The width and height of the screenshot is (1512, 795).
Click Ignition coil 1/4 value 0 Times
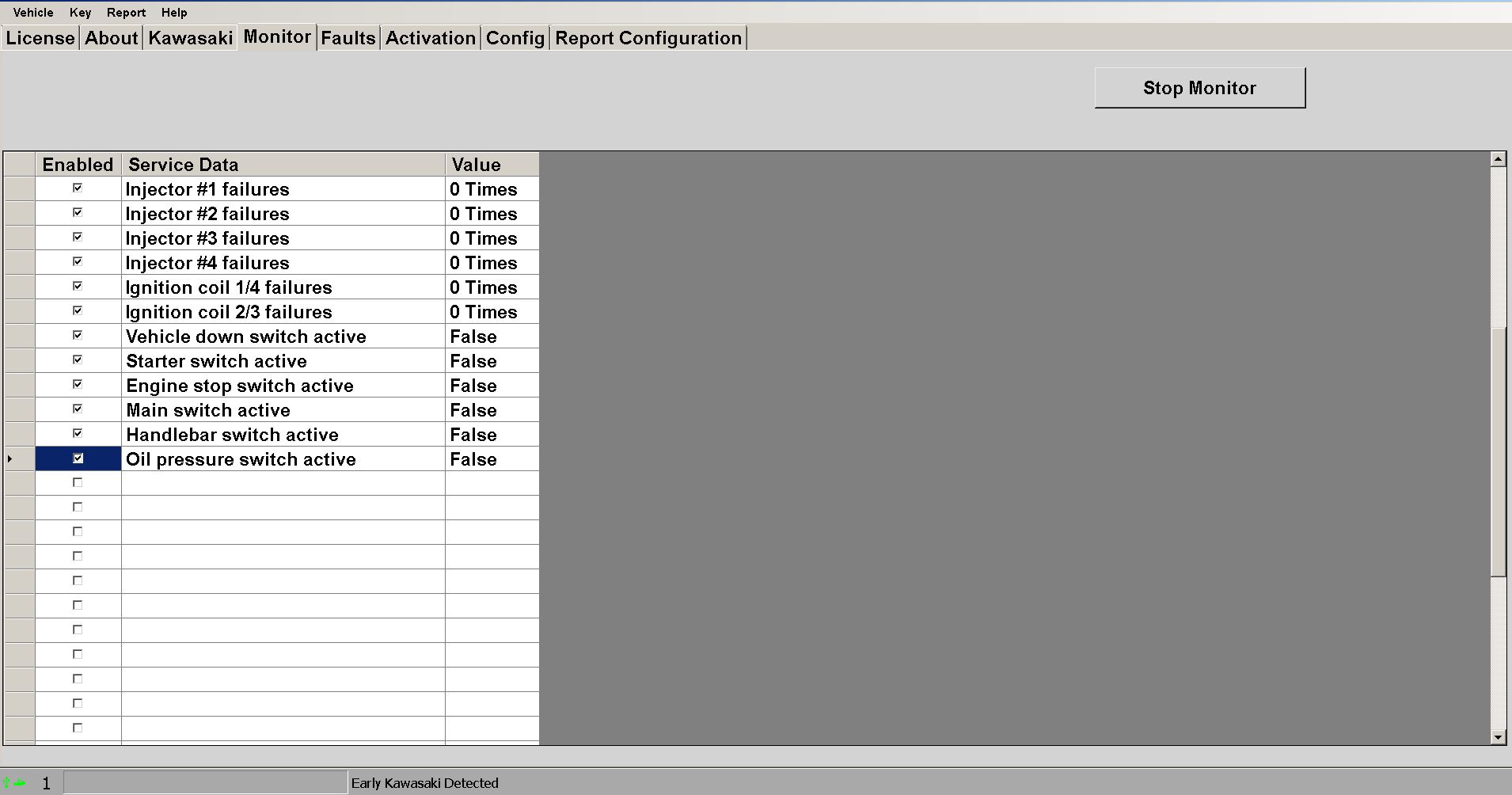[x=492, y=287]
